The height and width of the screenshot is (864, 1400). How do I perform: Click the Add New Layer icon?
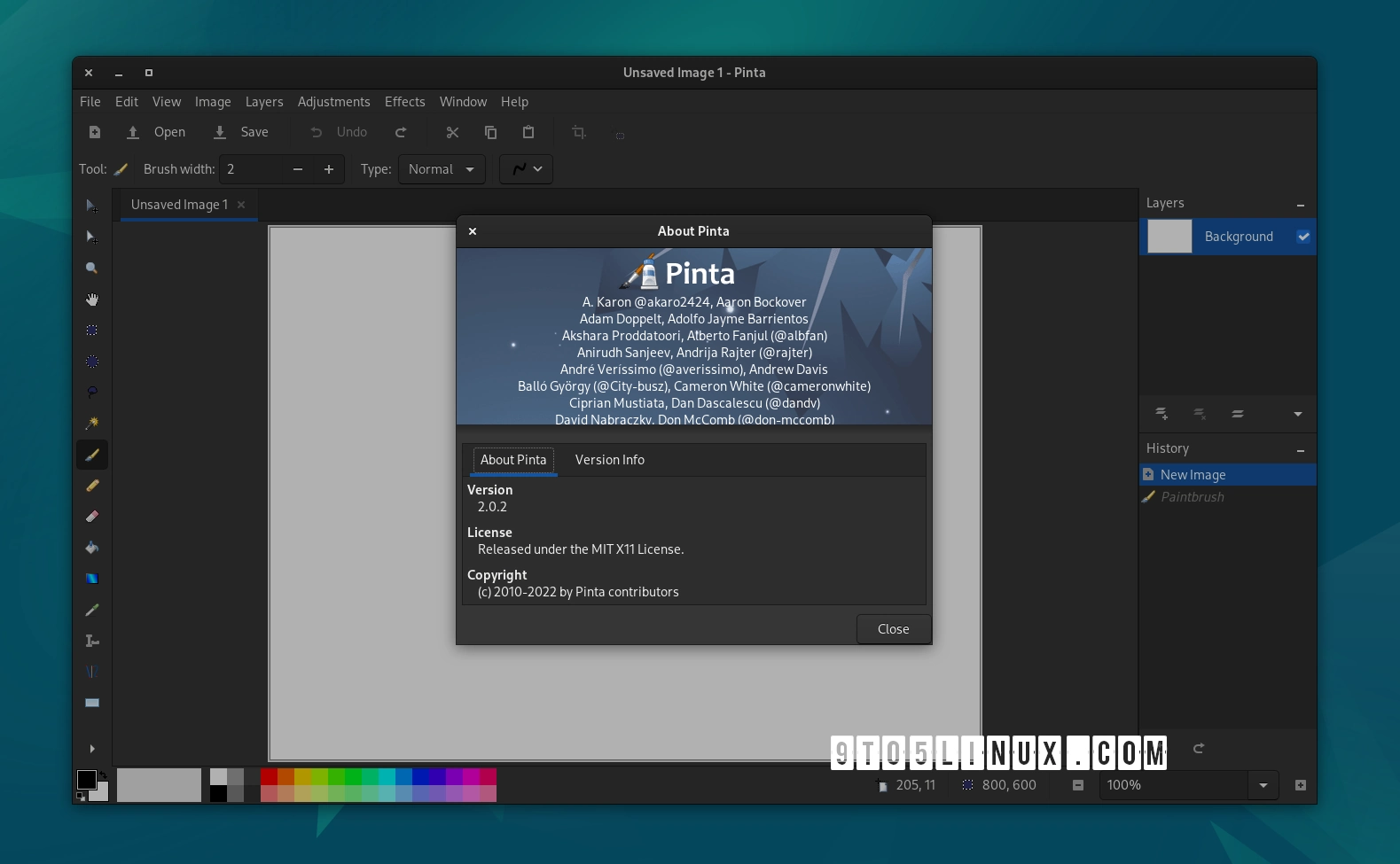coord(1161,414)
